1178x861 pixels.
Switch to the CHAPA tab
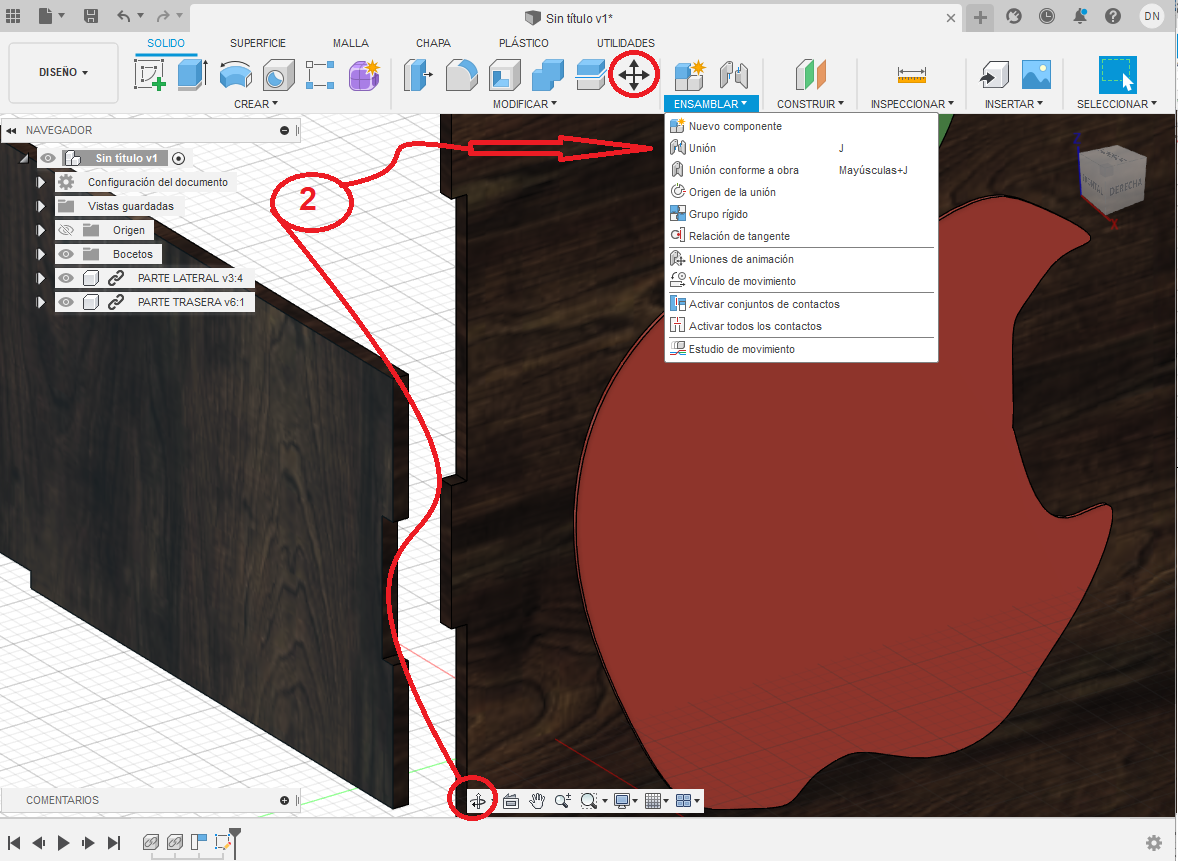point(433,43)
